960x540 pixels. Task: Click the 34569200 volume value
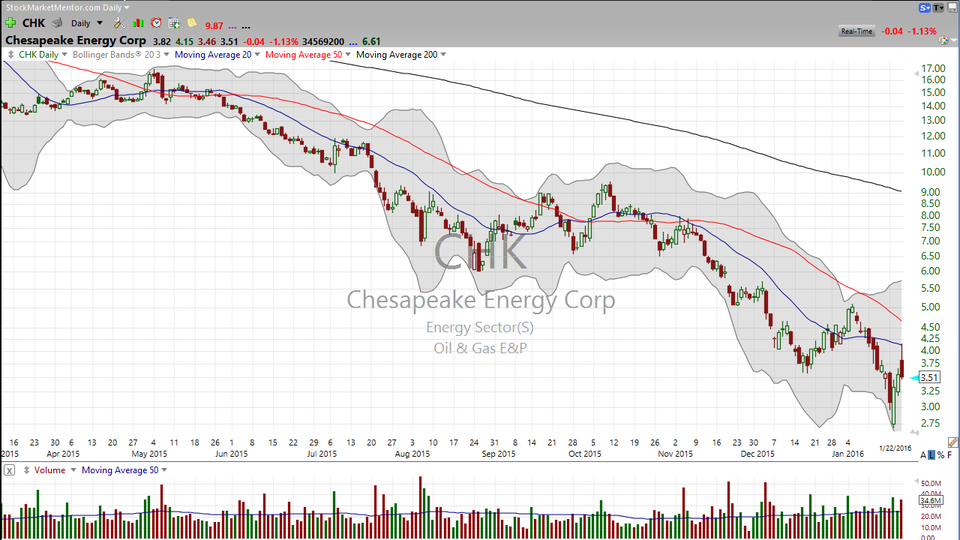pyautogui.click(x=323, y=42)
